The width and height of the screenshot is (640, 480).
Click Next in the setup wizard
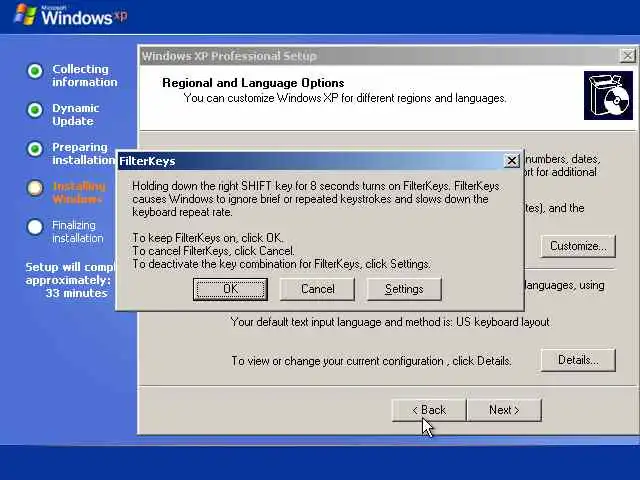pos(504,410)
